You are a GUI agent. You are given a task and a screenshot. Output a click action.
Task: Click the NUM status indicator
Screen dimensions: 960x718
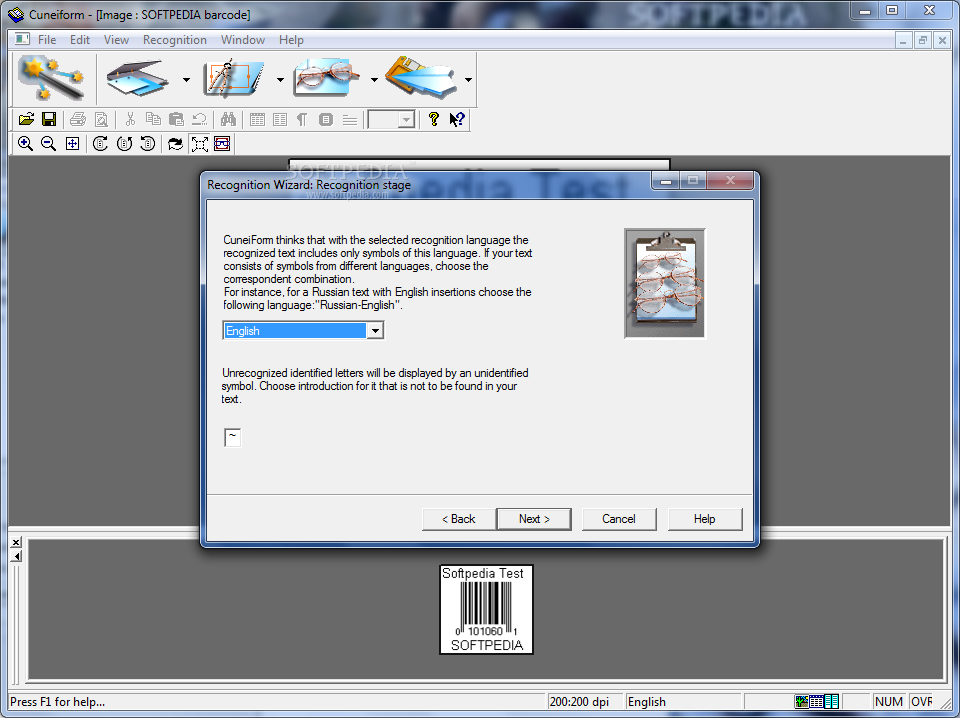point(888,701)
